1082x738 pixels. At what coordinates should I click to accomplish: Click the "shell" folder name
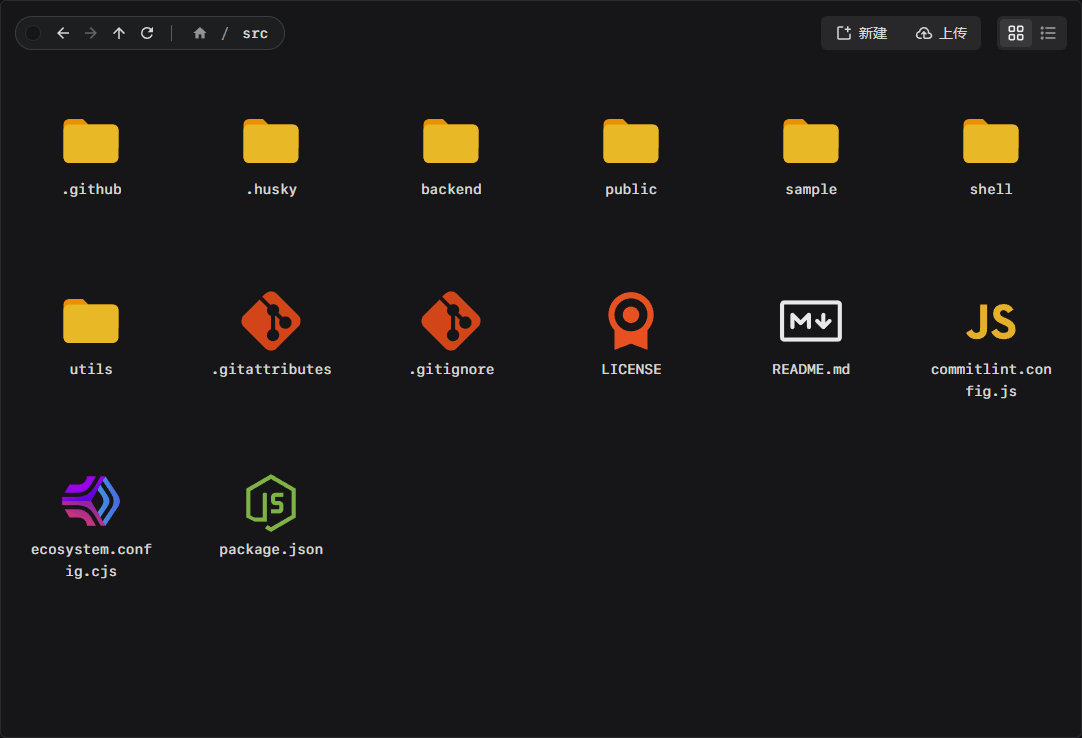[x=991, y=189]
